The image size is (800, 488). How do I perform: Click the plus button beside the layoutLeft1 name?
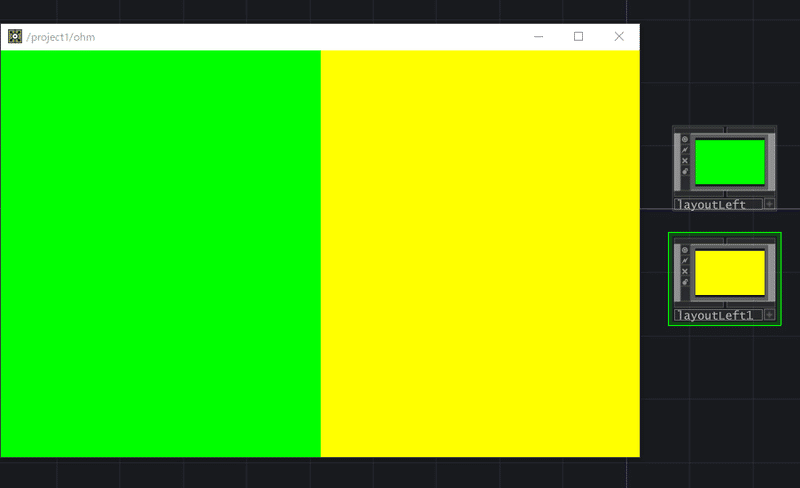click(x=769, y=315)
